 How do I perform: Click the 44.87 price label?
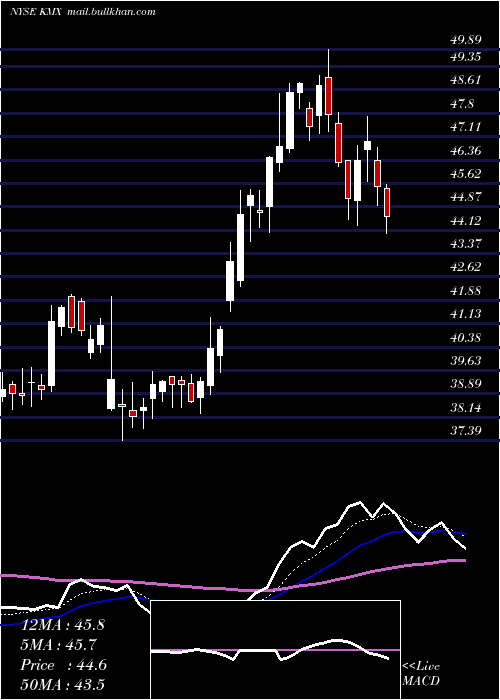(465, 197)
